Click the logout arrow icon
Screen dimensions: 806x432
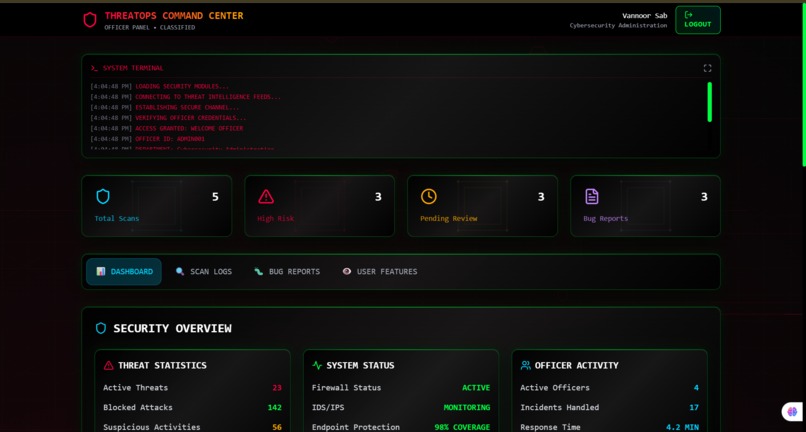click(689, 15)
